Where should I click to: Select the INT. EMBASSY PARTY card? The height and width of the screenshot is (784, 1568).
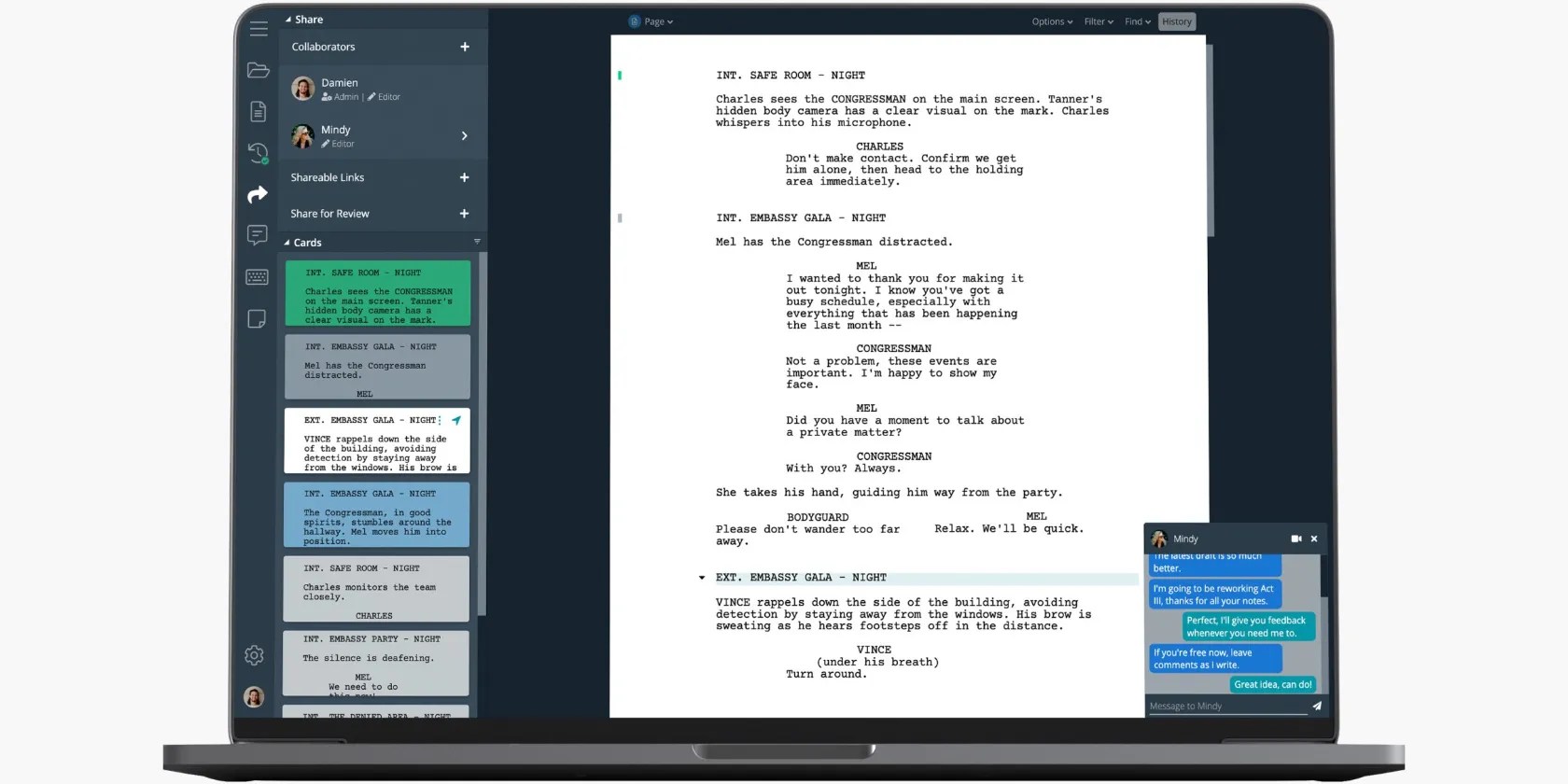point(376,663)
